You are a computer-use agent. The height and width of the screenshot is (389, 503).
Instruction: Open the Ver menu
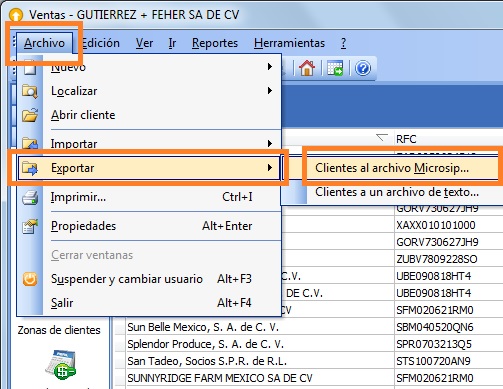click(x=144, y=43)
